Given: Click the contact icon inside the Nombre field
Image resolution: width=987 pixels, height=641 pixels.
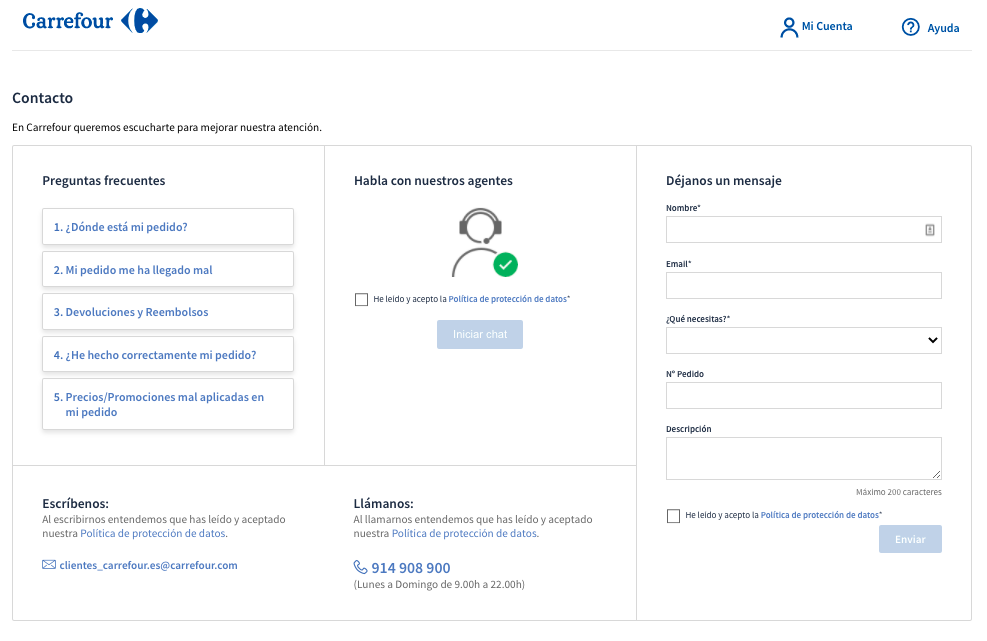Looking at the screenshot, I should tap(932, 229).
